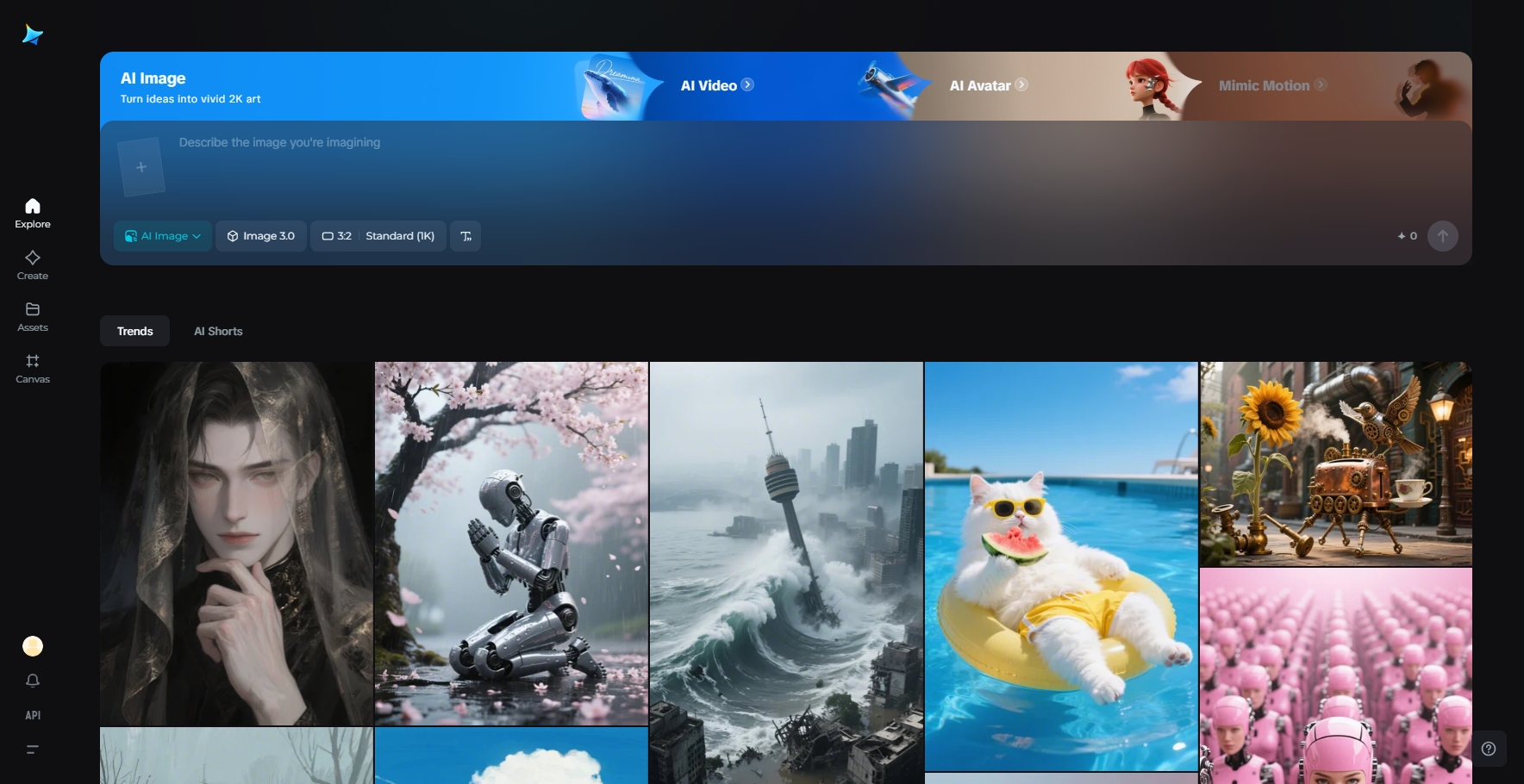
Task: Select Create from the left sidebar
Action: pyautogui.click(x=32, y=264)
